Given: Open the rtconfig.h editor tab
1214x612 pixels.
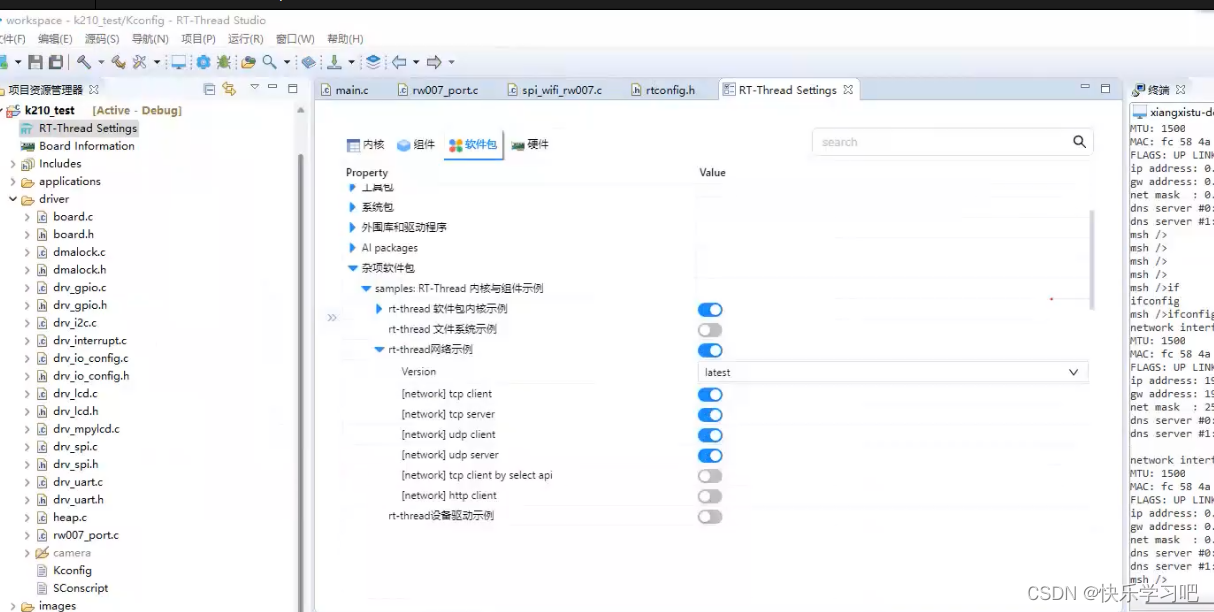Looking at the screenshot, I should 662,90.
